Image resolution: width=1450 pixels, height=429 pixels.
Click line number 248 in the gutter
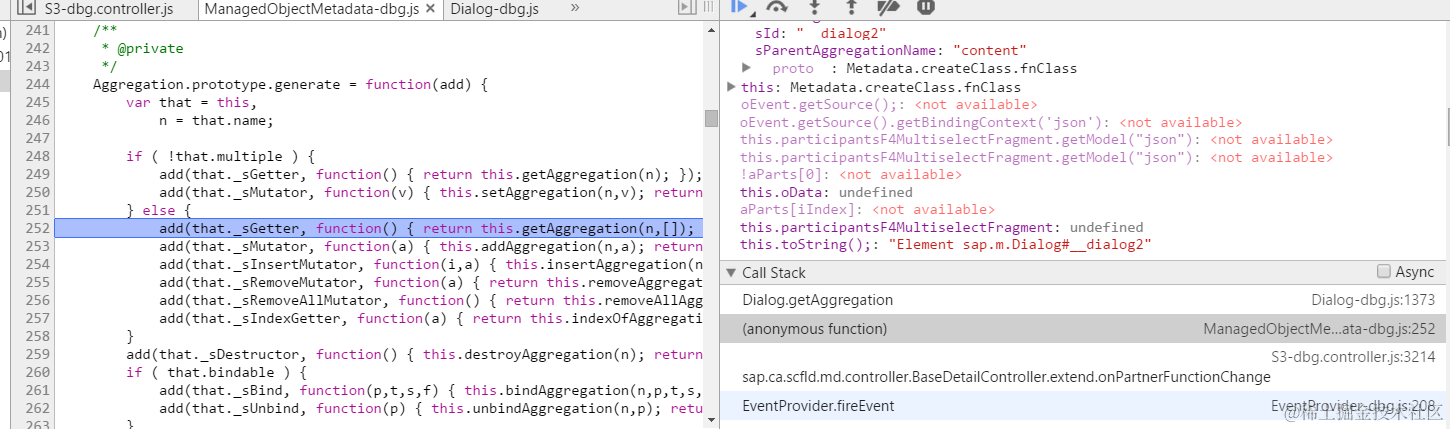pos(36,156)
